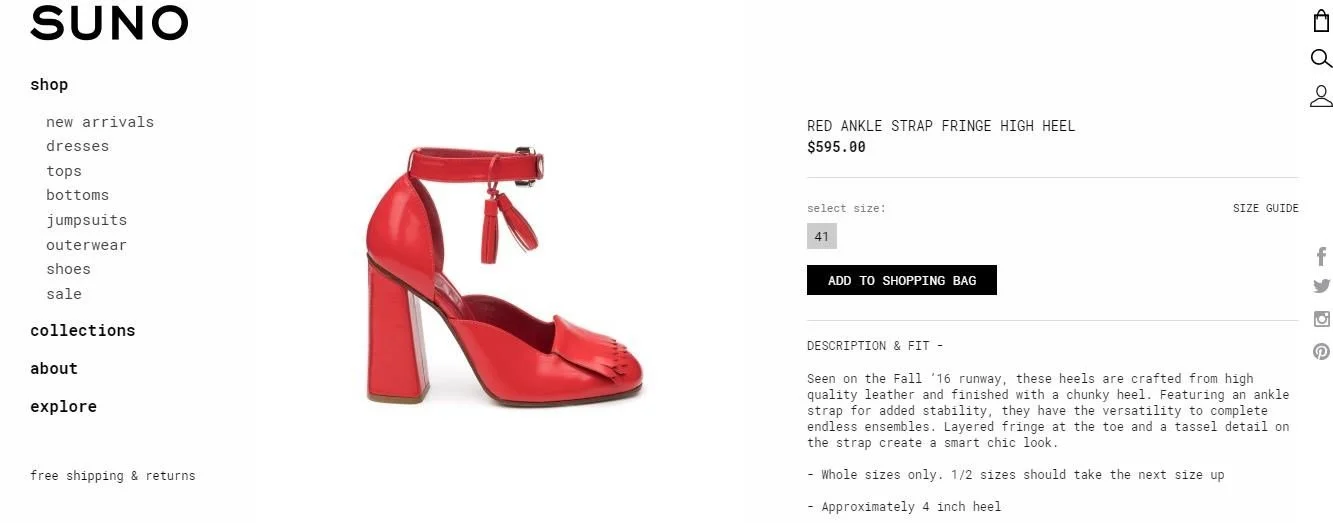Viewport: 1333px width, 523px height.
Task: Open the shopping bag icon
Action: click(x=1321, y=21)
